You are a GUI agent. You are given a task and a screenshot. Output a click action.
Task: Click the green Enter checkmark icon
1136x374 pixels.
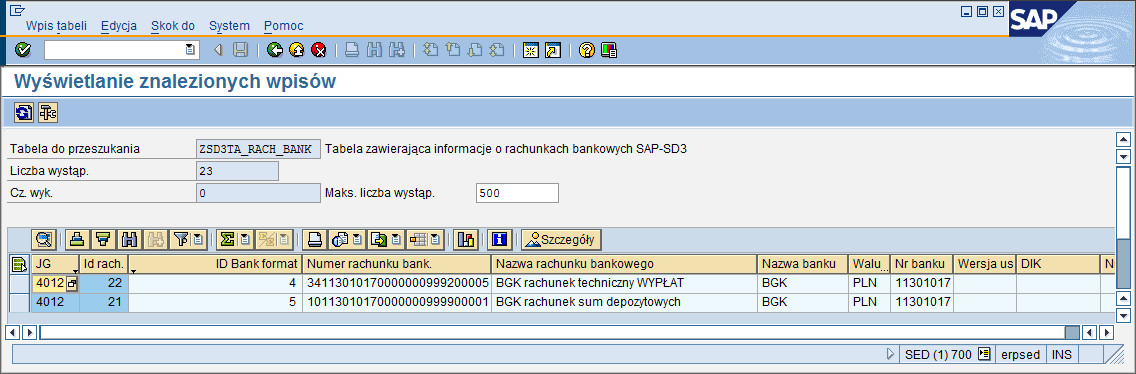pyautogui.click(x=23, y=50)
